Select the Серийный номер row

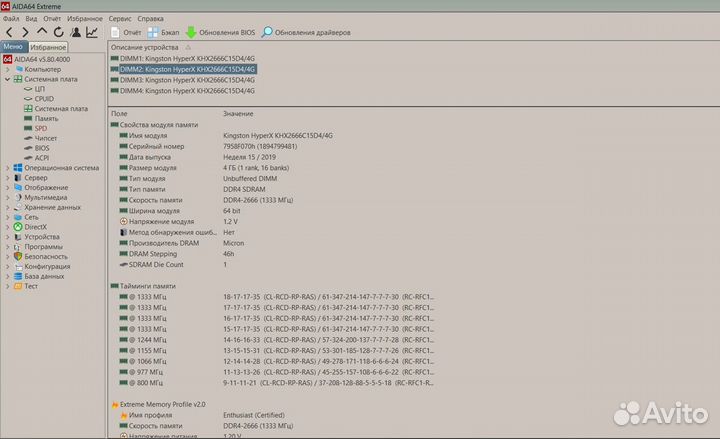click(208, 146)
